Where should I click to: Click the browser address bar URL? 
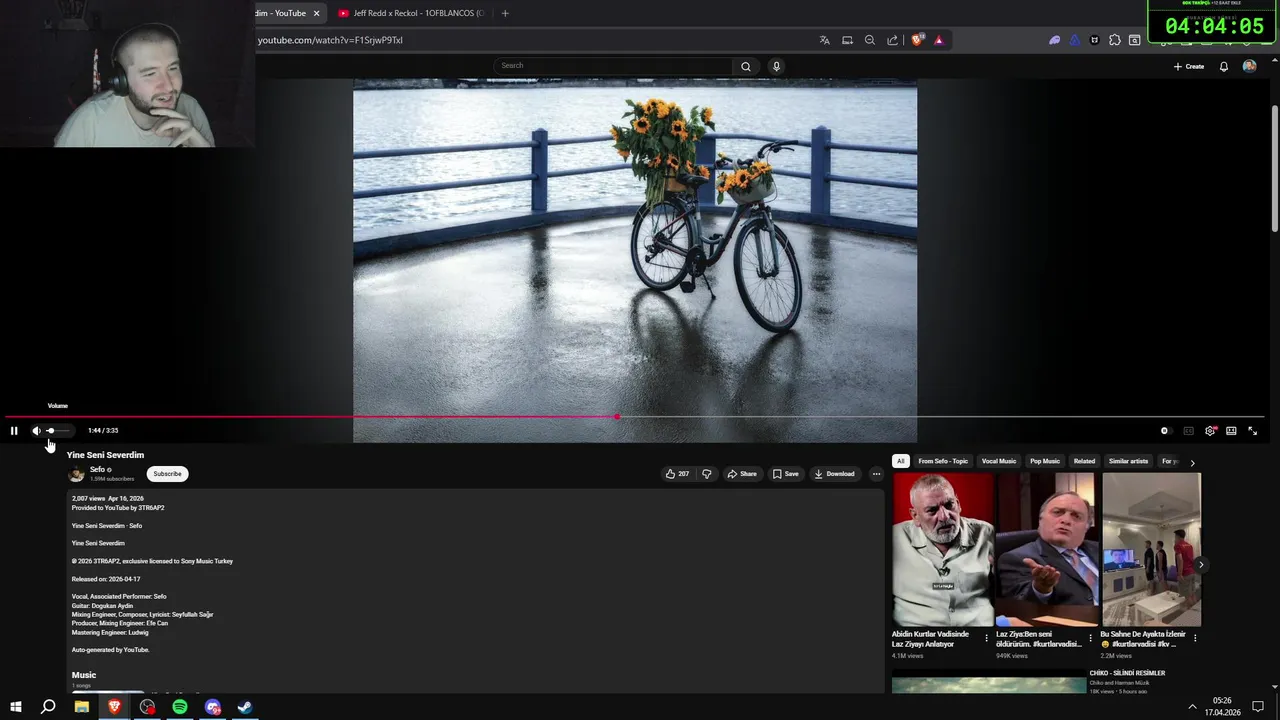[x=330, y=40]
